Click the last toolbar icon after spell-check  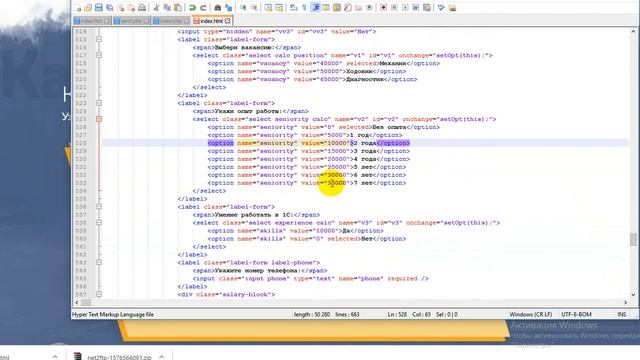[452, 8]
